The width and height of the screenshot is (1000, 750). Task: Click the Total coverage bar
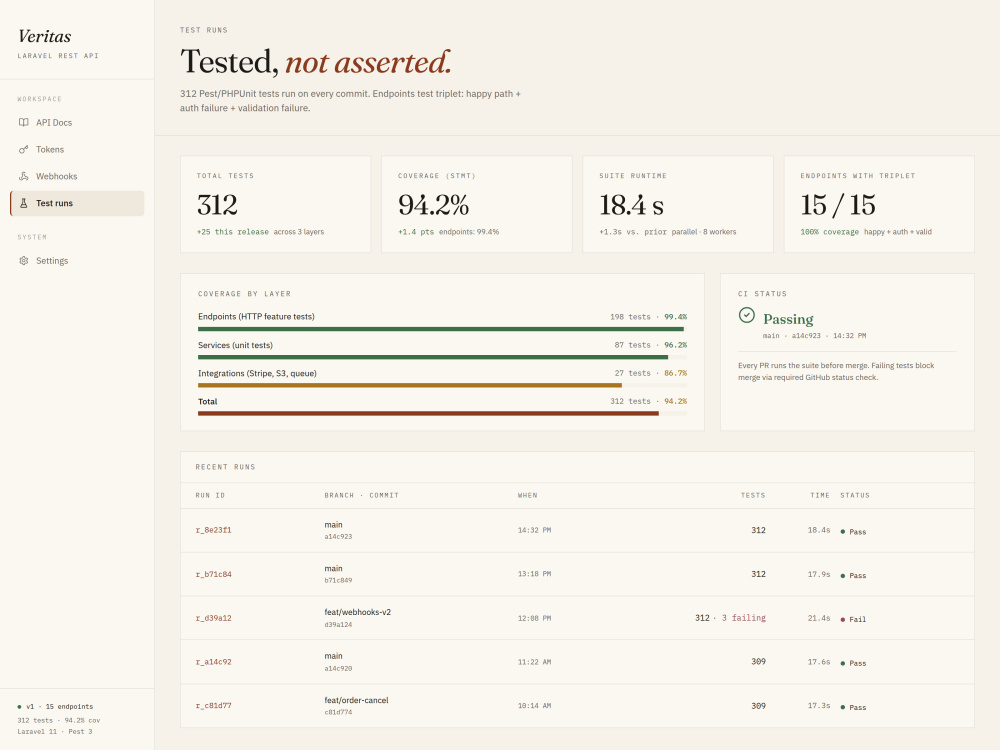[442, 413]
